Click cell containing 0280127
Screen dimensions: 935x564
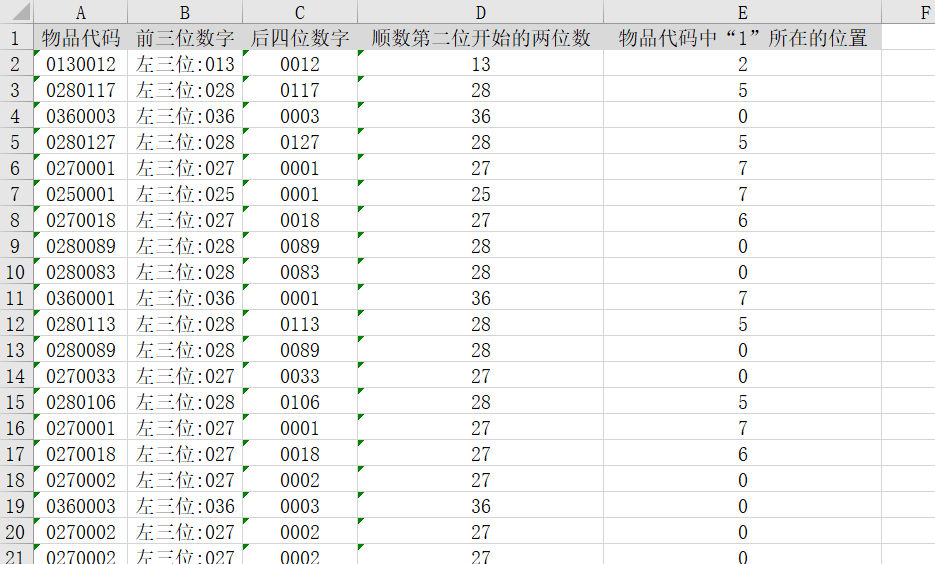coord(81,141)
